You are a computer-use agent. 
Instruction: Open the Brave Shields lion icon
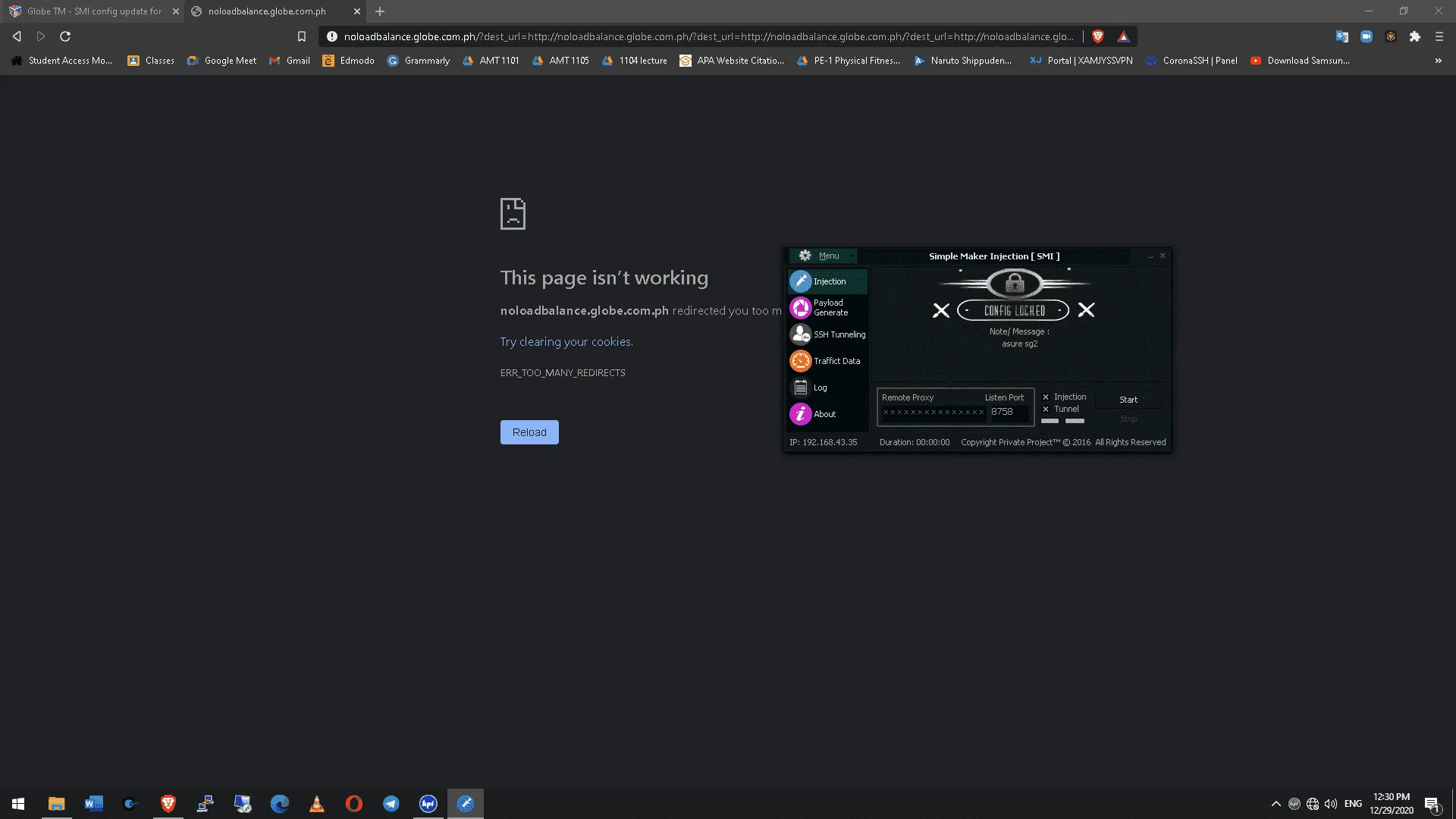[1097, 36]
